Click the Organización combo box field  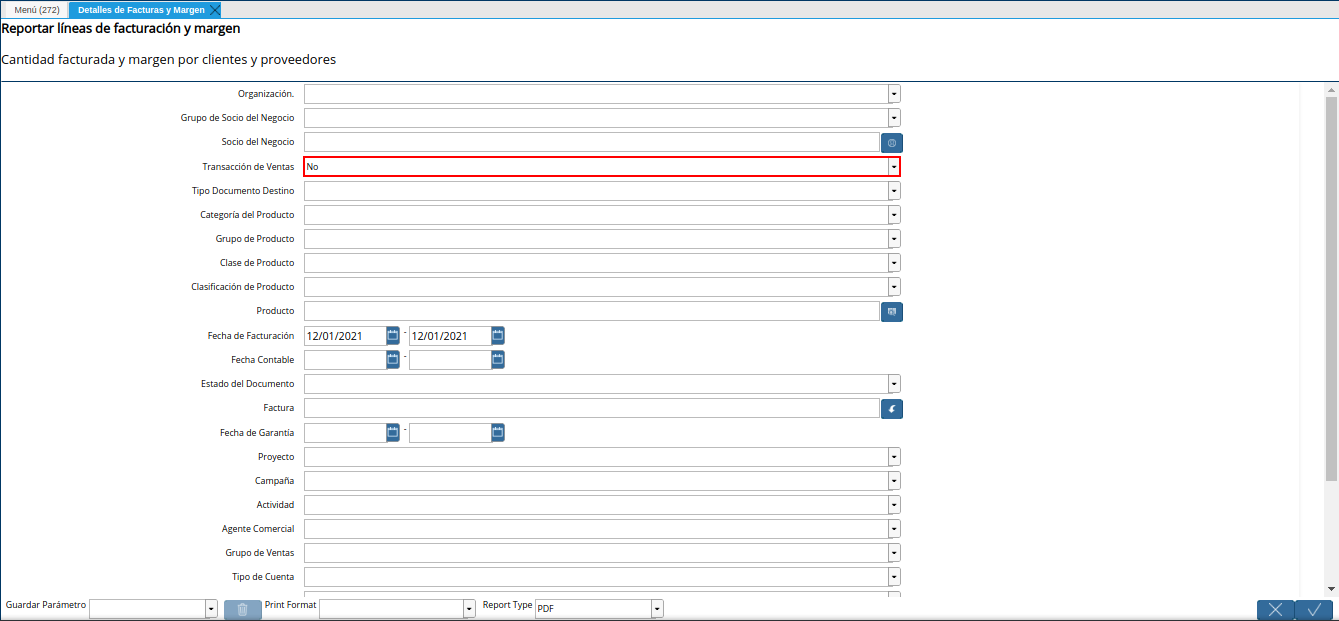(x=596, y=94)
